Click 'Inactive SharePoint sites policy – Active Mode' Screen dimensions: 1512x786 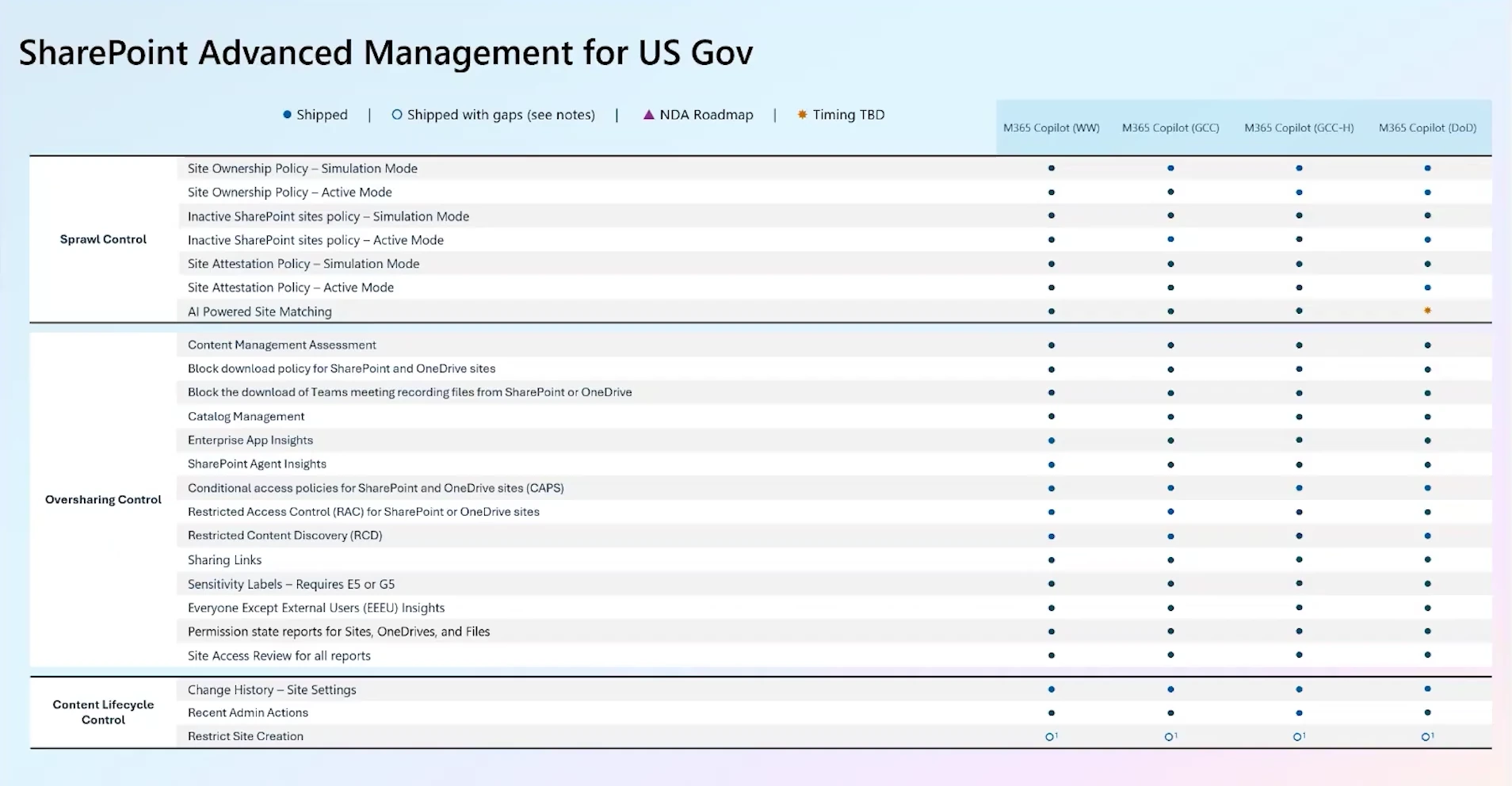[x=315, y=240]
